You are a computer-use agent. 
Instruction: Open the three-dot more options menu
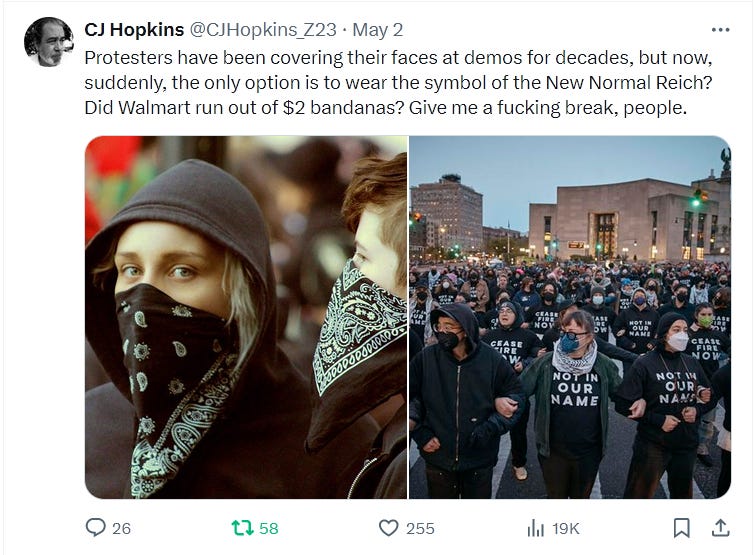click(x=720, y=30)
